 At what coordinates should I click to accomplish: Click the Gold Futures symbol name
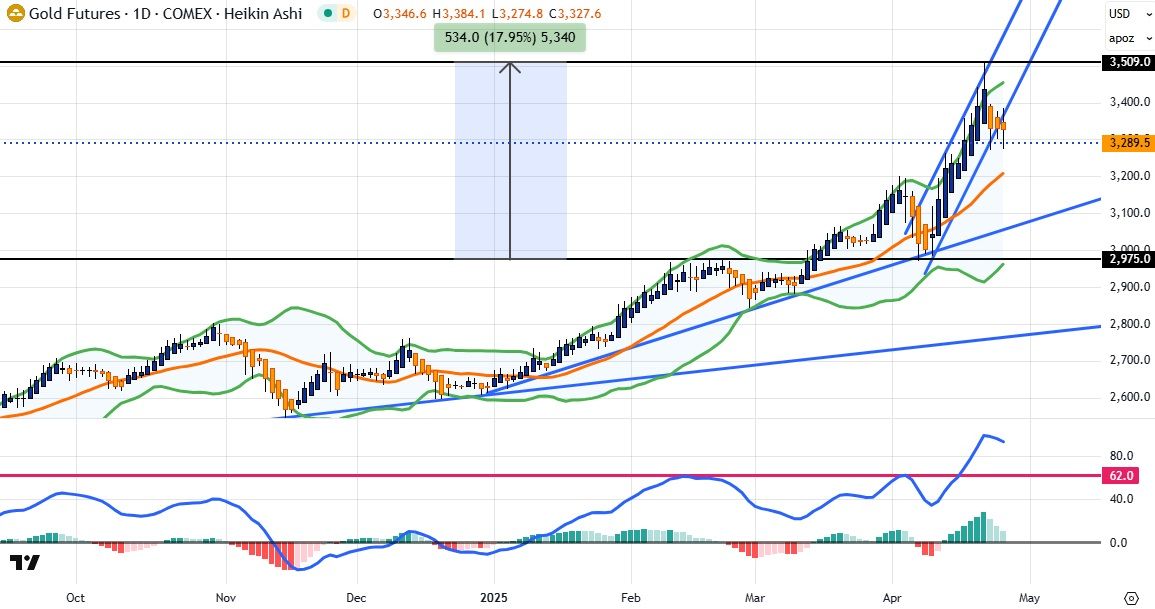click(74, 13)
